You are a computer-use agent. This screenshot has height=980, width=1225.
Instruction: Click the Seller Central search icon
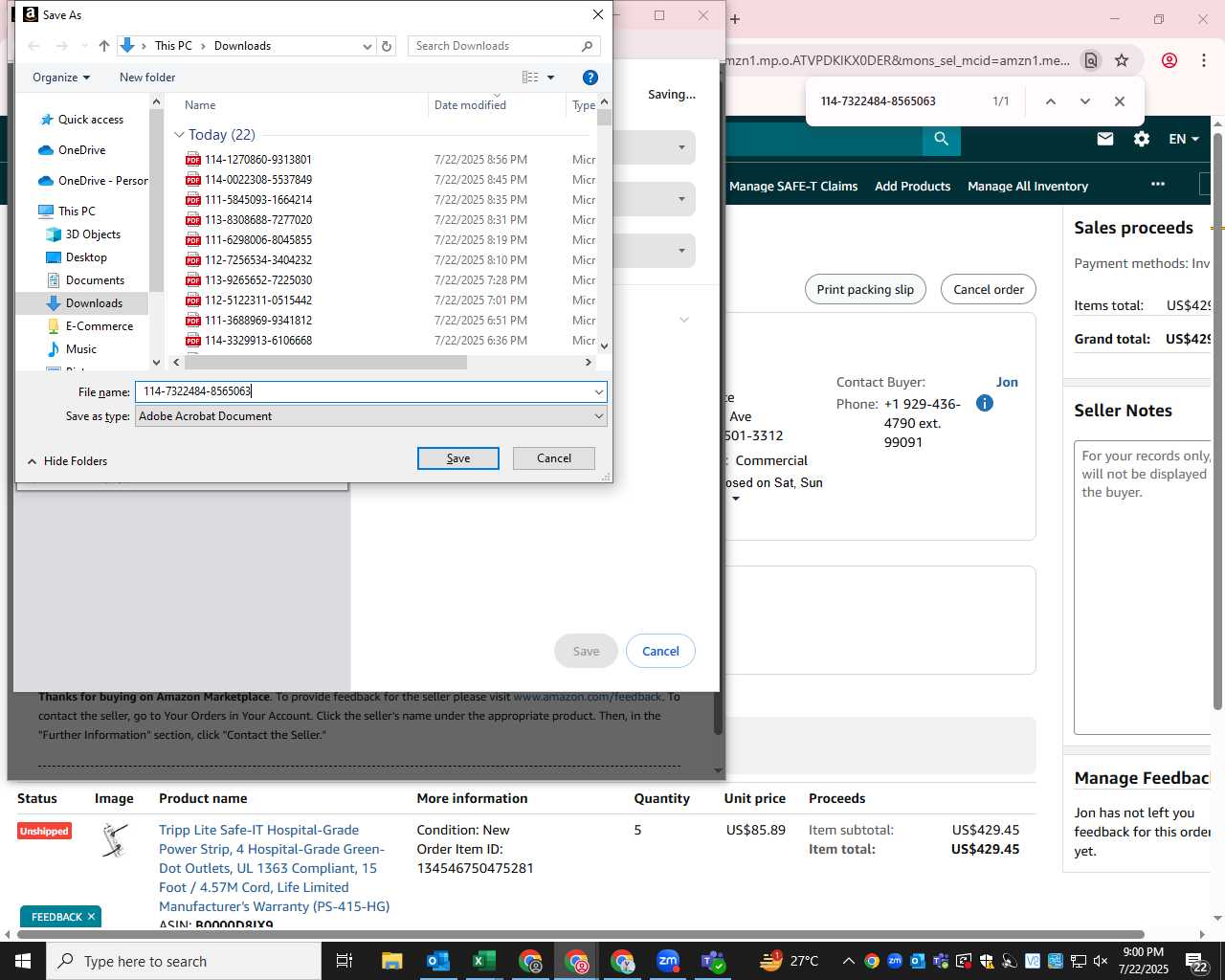[x=942, y=140]
